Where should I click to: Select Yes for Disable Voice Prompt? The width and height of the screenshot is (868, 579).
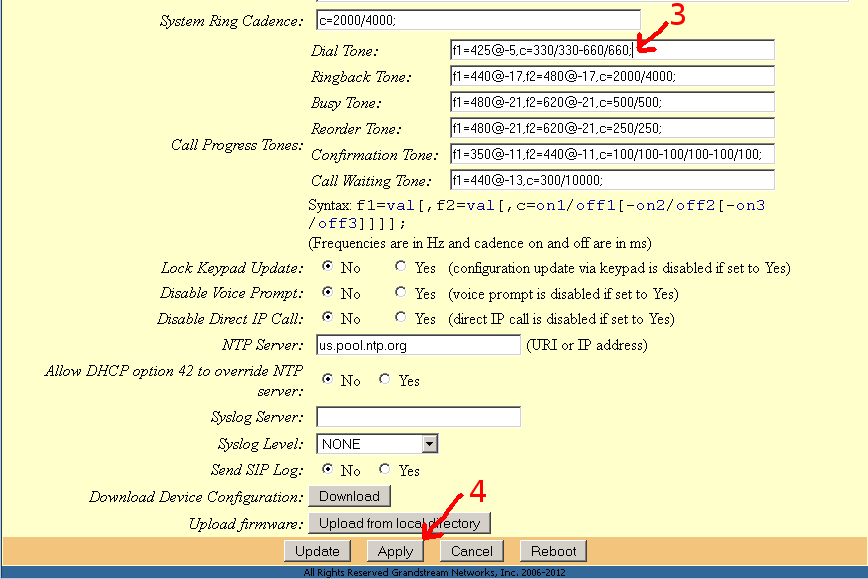click(x=401, y=293)
